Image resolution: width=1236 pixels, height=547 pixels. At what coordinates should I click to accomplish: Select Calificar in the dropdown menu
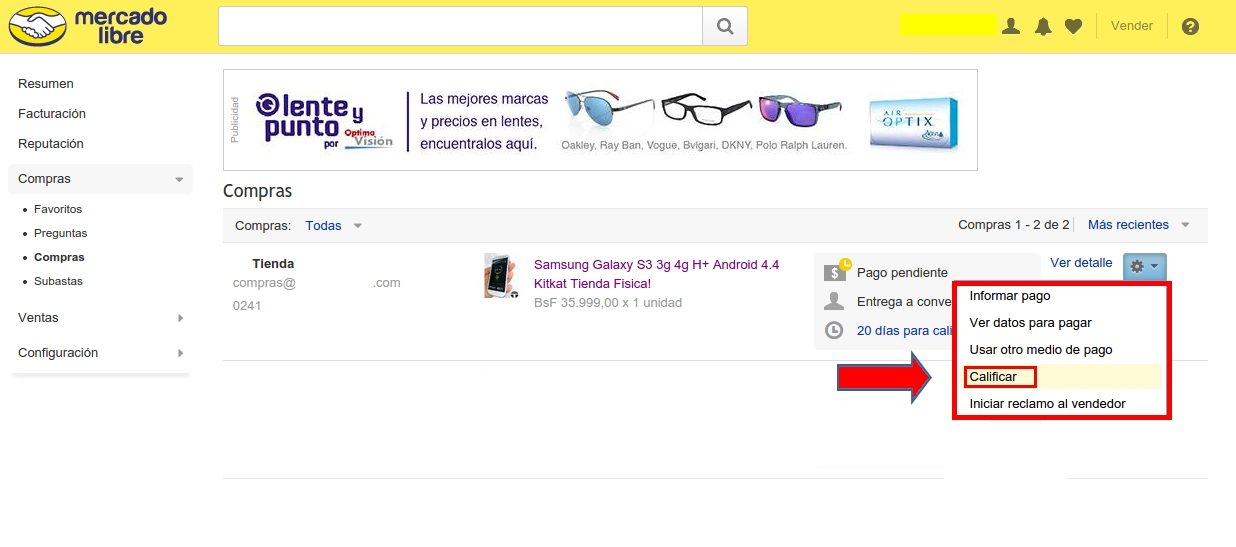click(994, 377)
